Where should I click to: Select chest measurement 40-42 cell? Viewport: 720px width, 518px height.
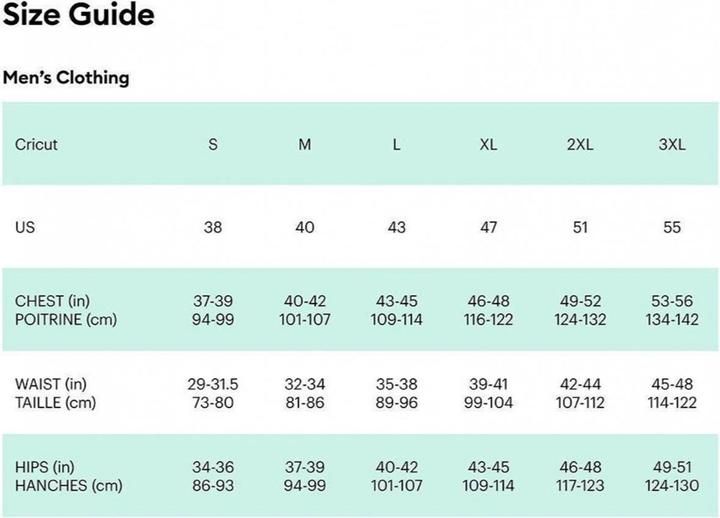pyautogui.click(x=304, y=301)
